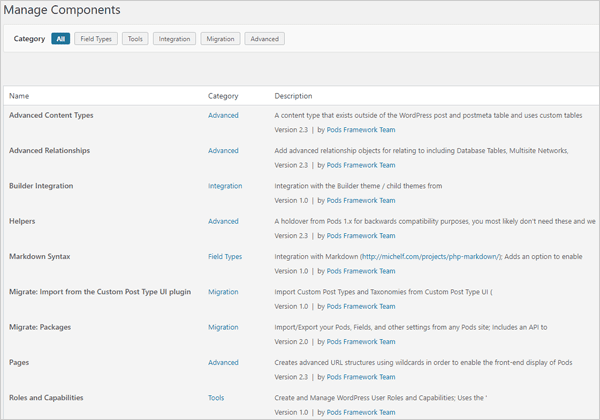
Task: Click the Migration link for Migrate: Packages
Action: (223, 327)
